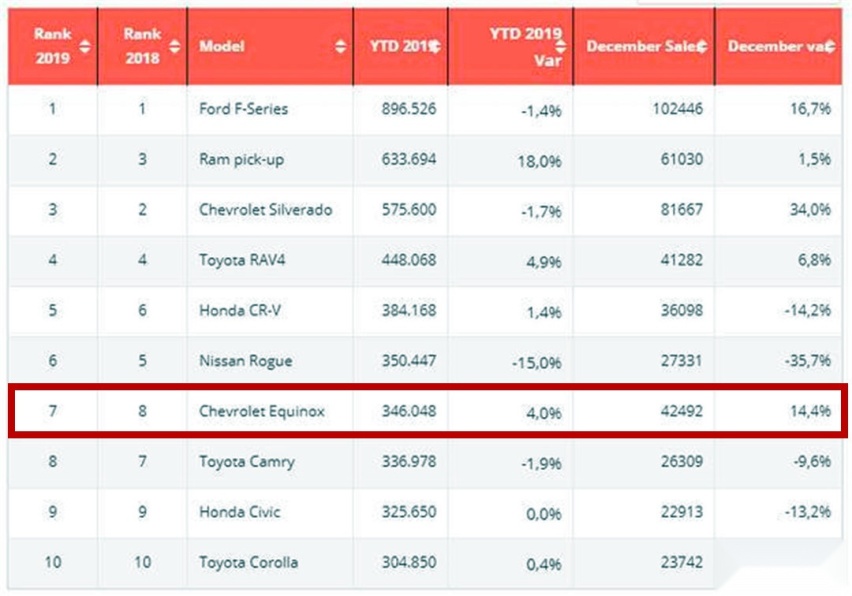Click the -14,2% December variation cell
Viewport: 852px width, 596px height.
coord(807,310)
